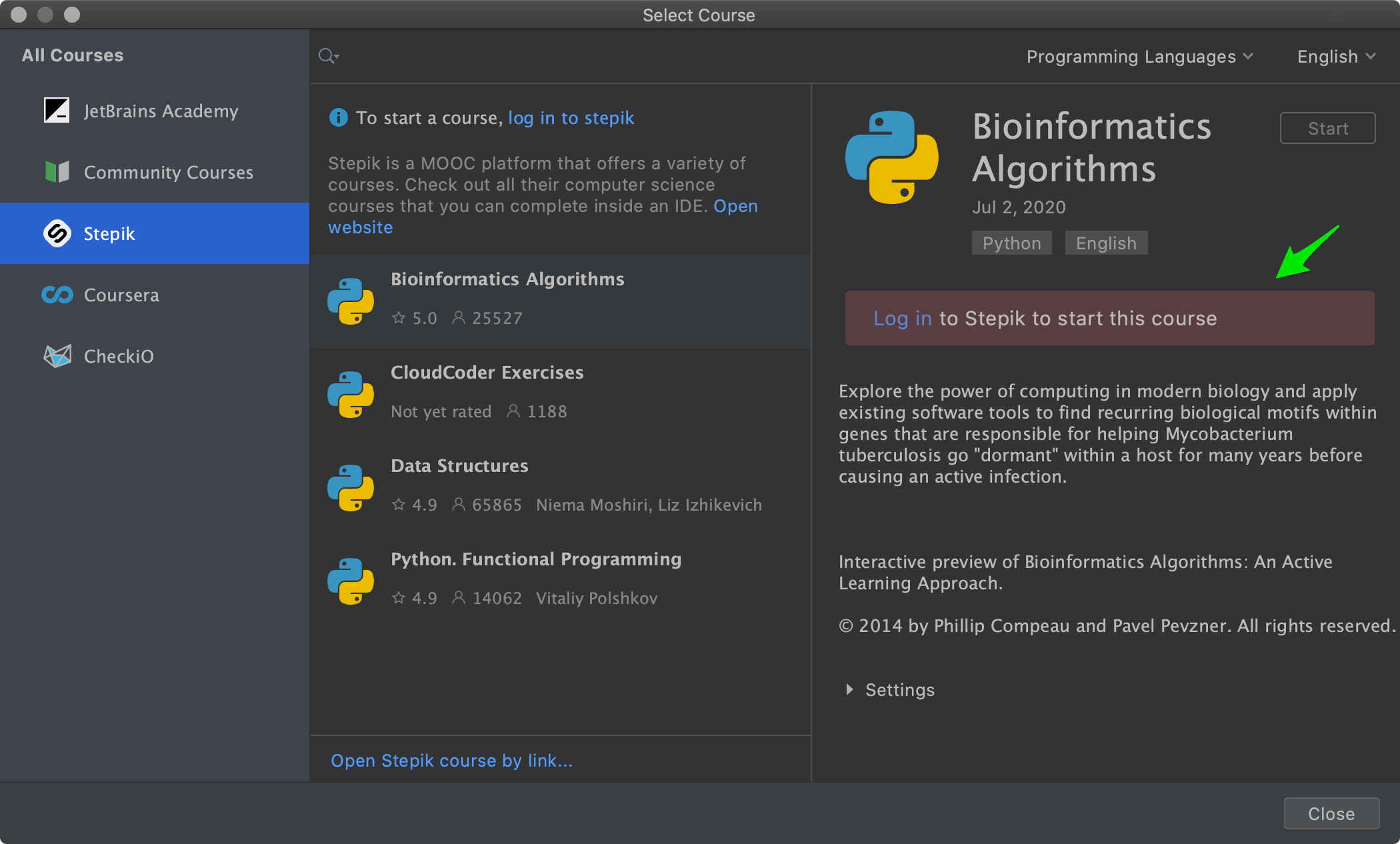Open the Stepik website via Open website link
Image resolution: width=1400 pixels, height=844 pixels.
coord(735,206)
